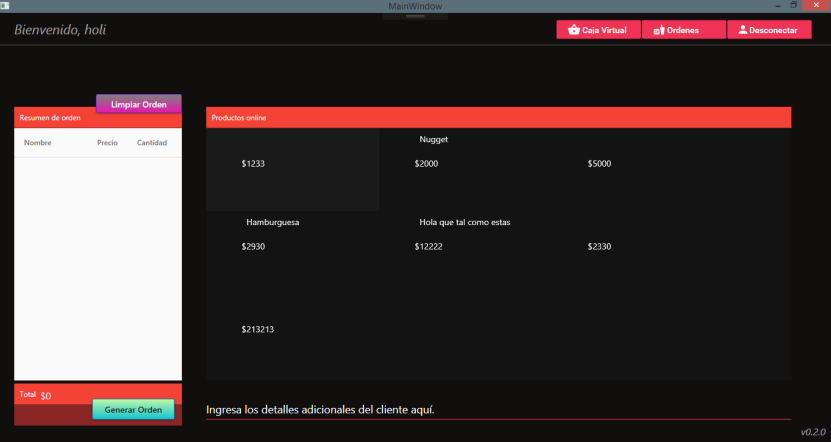The width and height of the screenshot is (831, 442).
Task: Click the $2930 price text
Action: (x=253, y=246)
